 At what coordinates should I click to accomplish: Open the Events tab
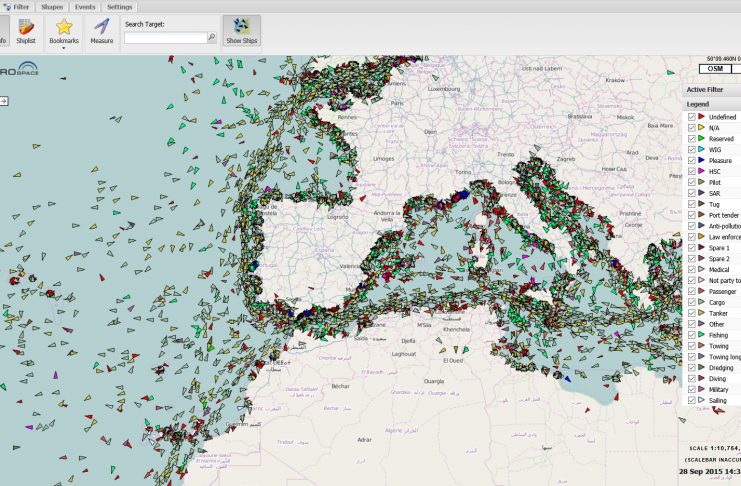[85, 6]
